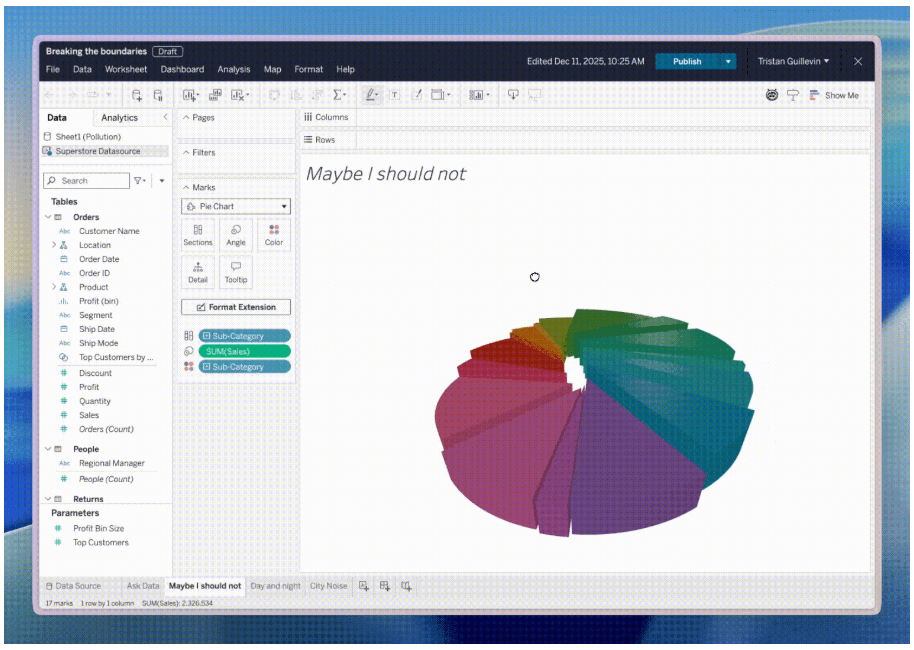Switch to the Analytics tab

click(x=120, y=118)
